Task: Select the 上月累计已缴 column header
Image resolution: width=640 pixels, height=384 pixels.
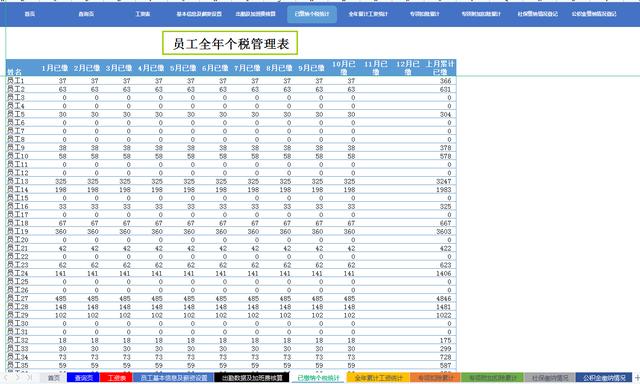Action: click(x=440, y=68)
